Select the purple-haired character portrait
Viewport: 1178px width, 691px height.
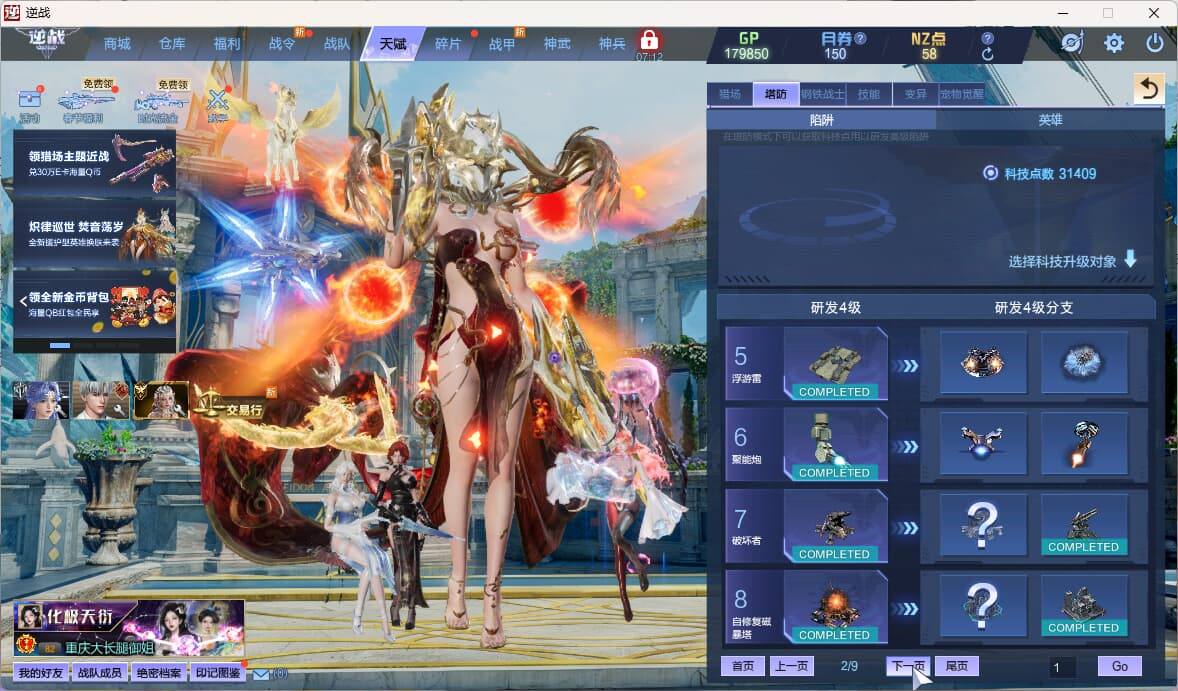pyautogui.click(x=41, y=400)
